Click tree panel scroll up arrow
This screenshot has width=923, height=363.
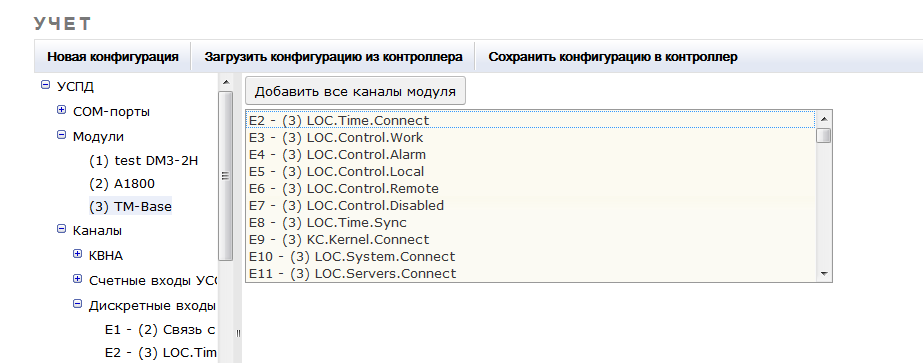pos(225,82)
